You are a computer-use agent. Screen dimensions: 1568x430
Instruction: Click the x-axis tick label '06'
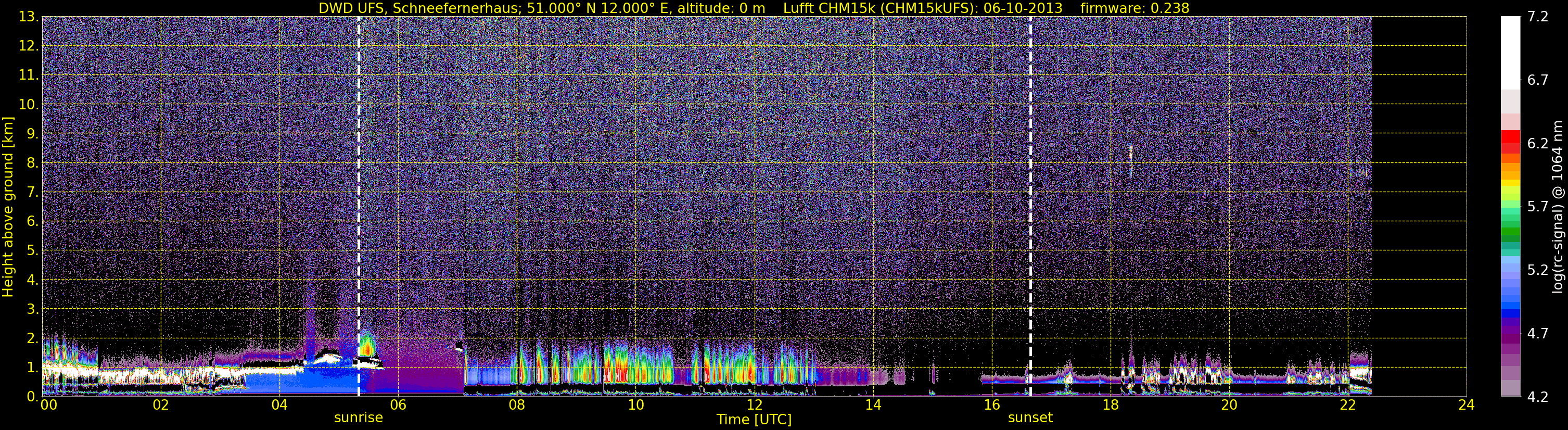[398, 404]
